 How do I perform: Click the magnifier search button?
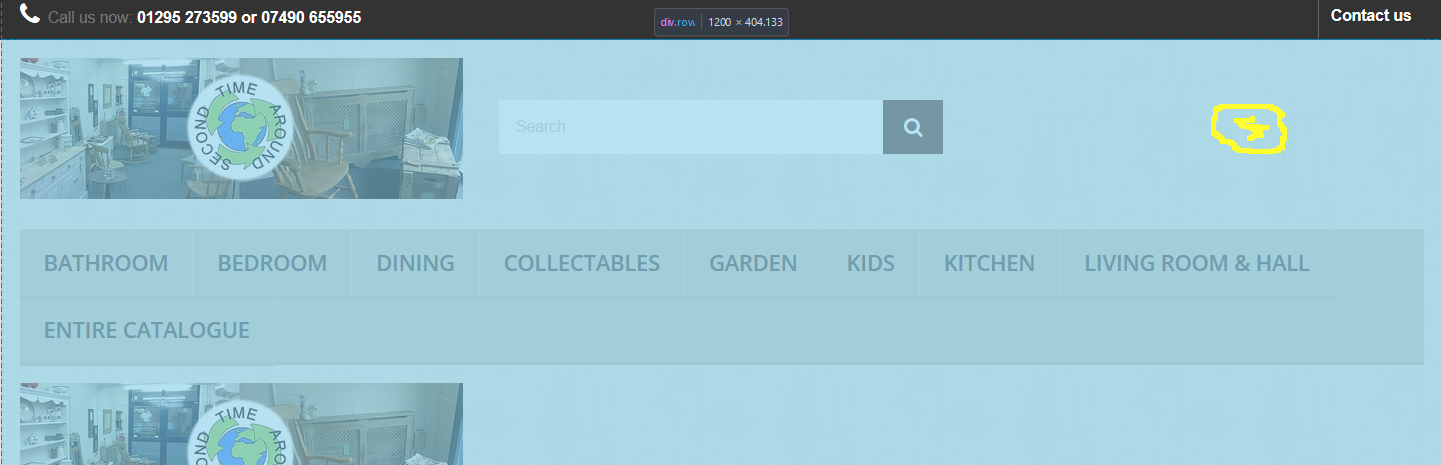pyautogui.click(x=913, y=127)
